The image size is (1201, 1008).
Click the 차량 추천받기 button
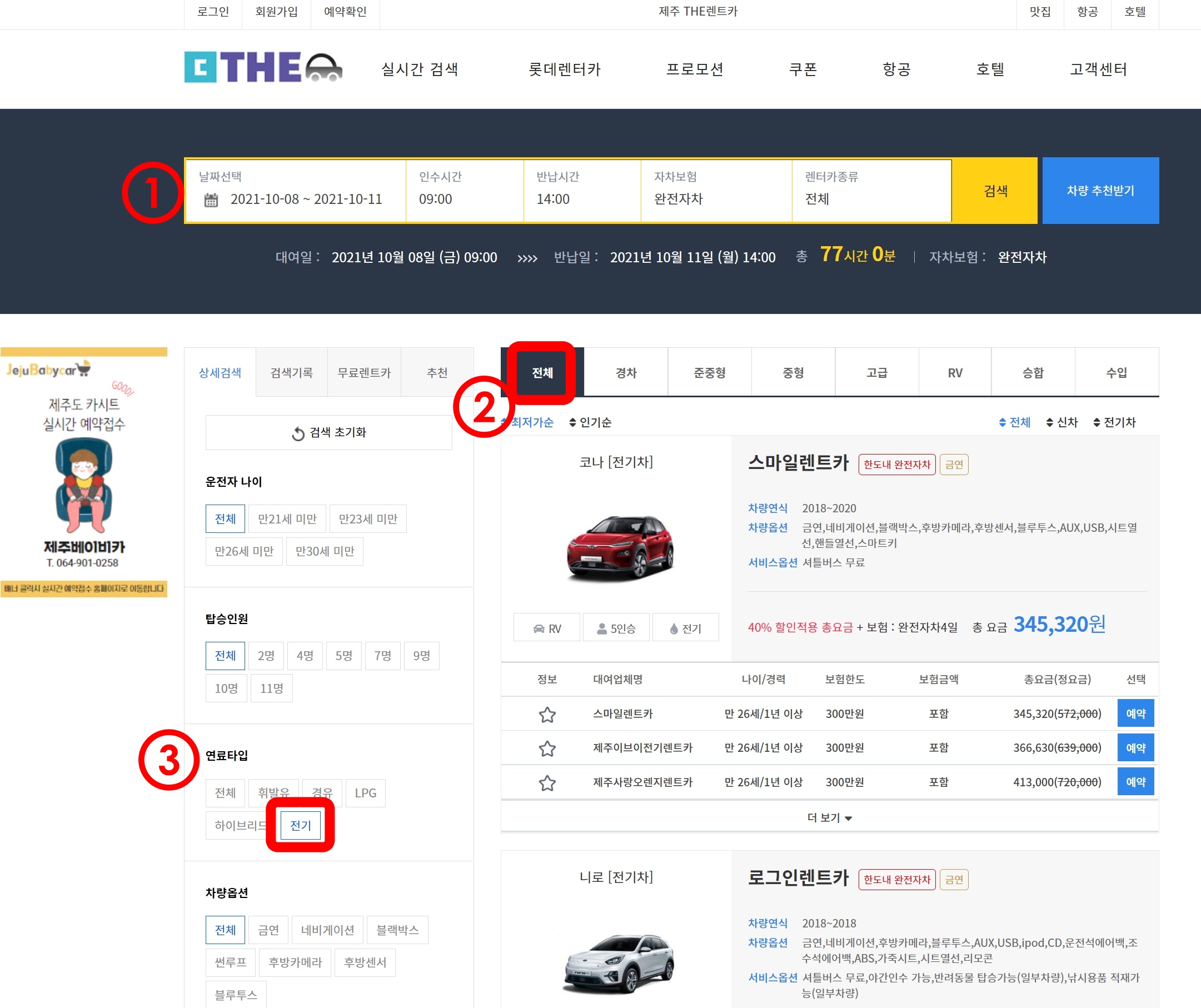click(1100, 191)
